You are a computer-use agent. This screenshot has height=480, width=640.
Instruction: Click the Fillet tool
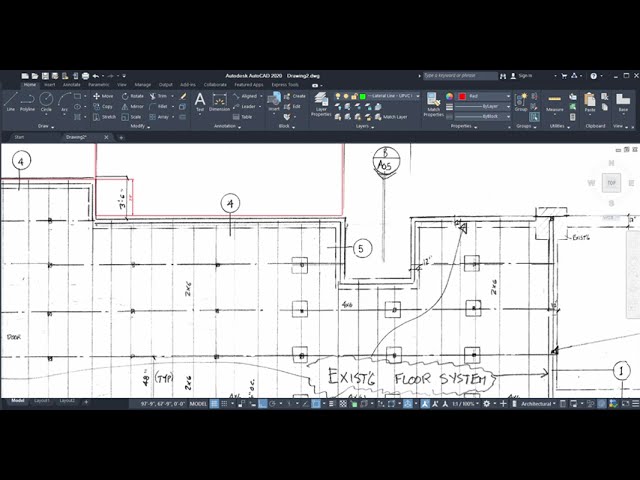tap(158, 107)
